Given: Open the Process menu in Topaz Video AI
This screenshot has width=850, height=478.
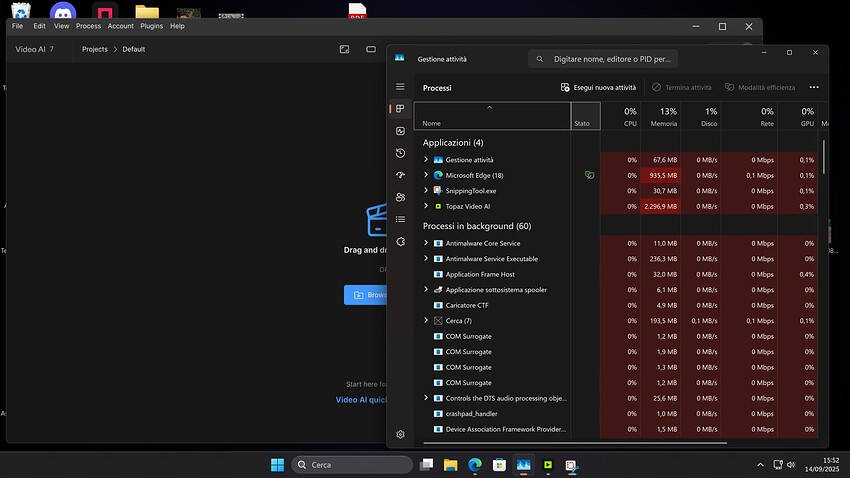Looking at the screenshot, I should tap(88, 26).
